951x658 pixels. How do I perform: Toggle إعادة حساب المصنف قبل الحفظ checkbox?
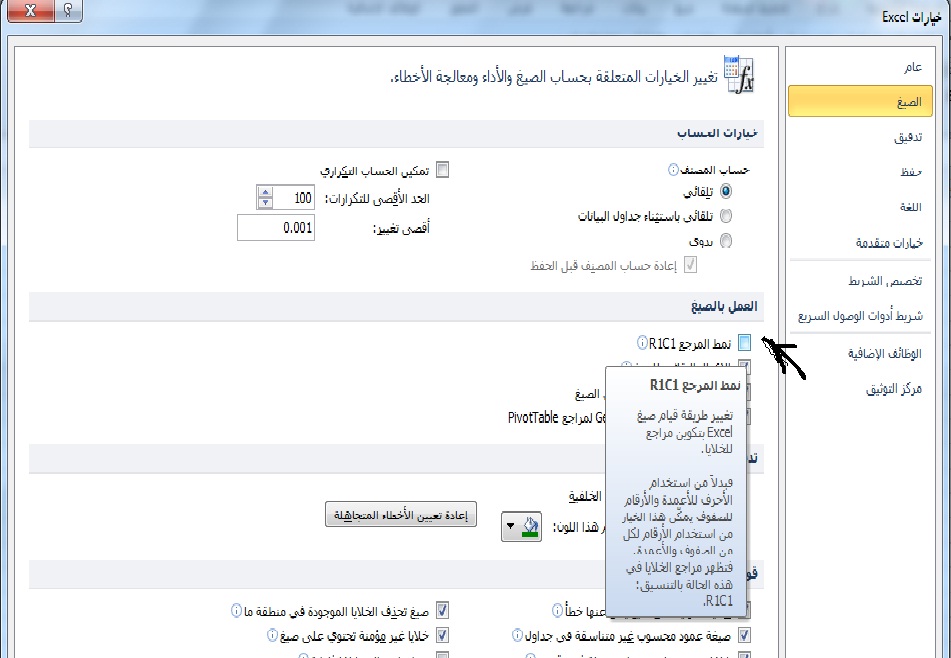tap(690, 265)
